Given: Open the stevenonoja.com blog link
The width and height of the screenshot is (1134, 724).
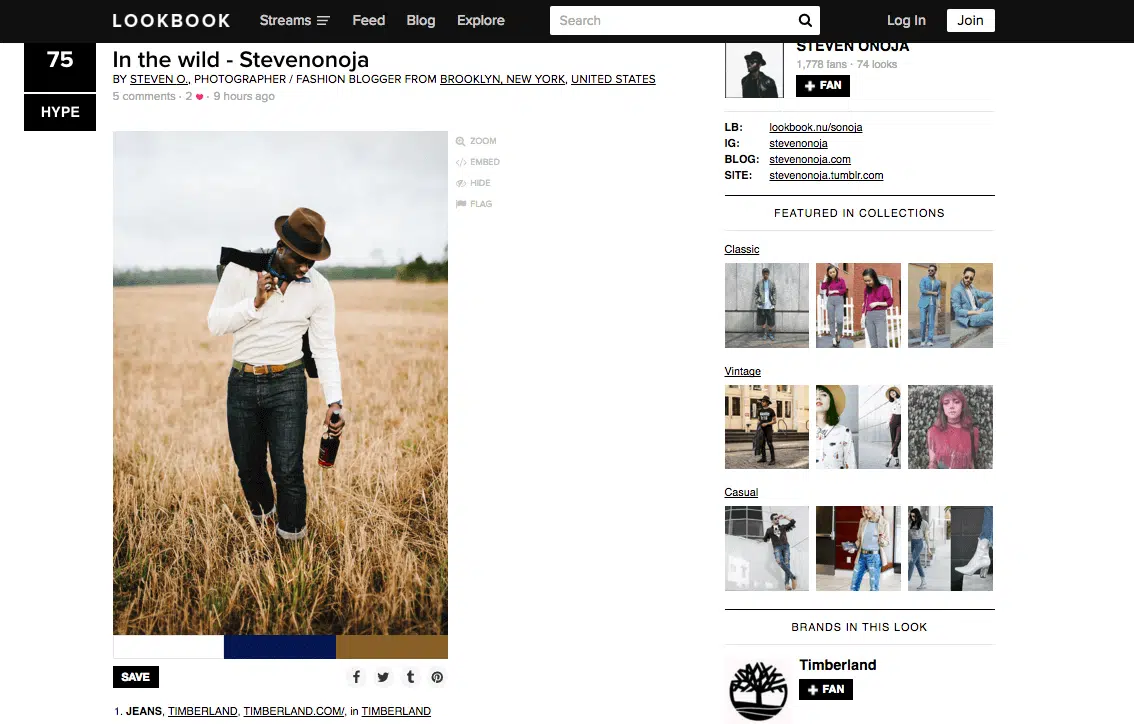Looking at the screenshot, I should (809, 159).
